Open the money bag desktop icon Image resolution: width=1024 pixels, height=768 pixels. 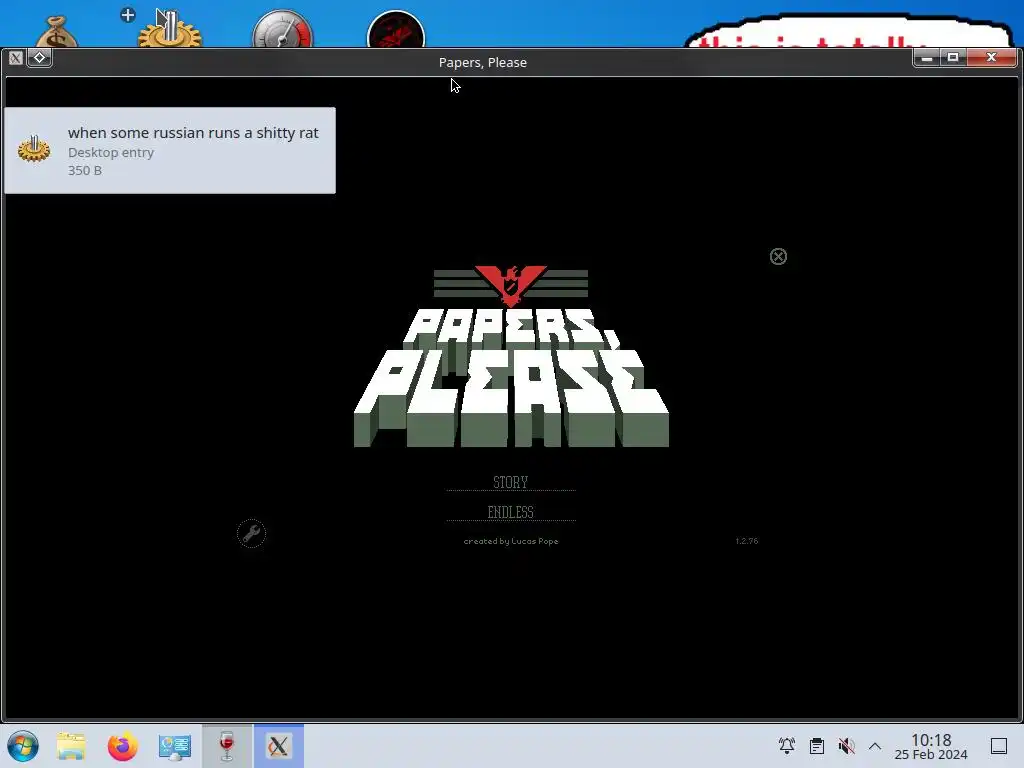tap(57, 33)
